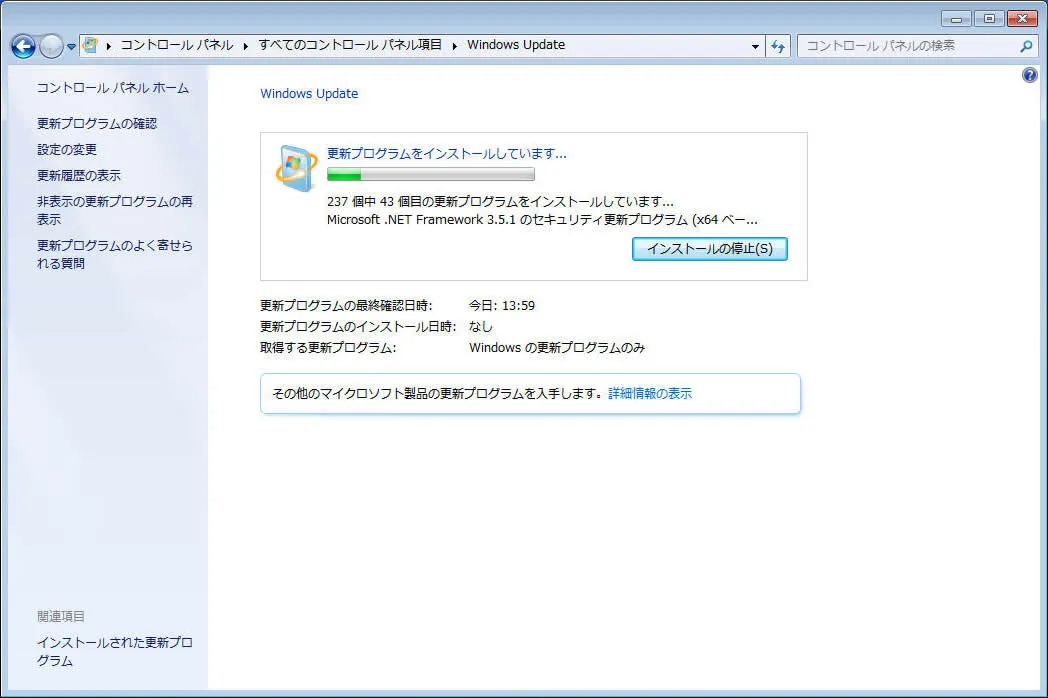Click the Control Panel icon in address bar

point(90,45)
